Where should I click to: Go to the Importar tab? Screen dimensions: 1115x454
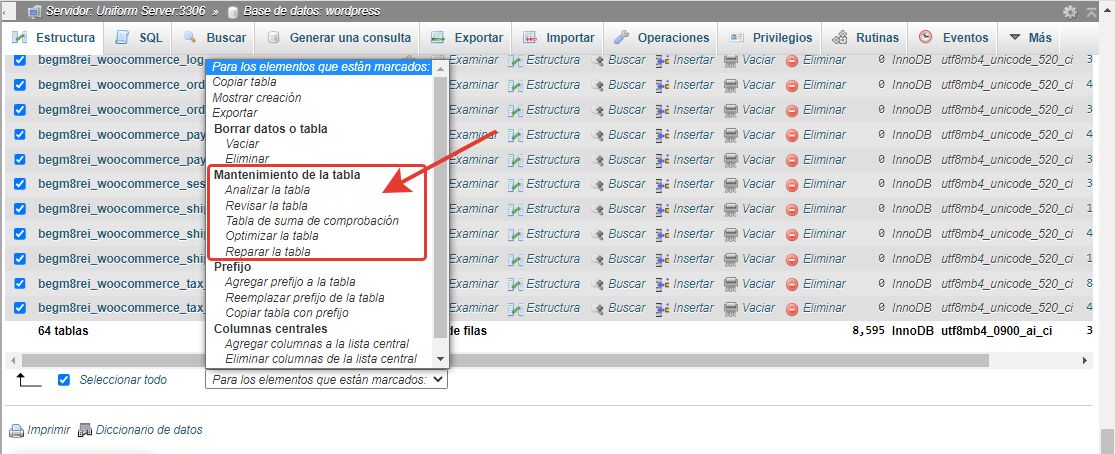coord(558,38)
